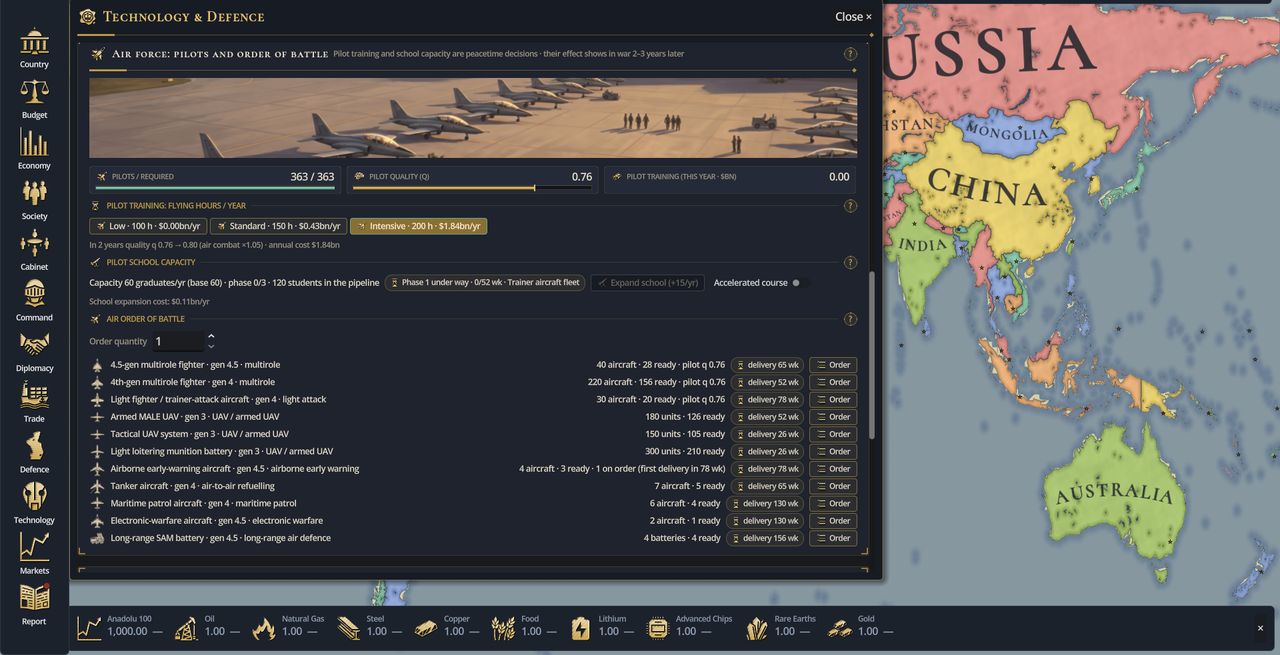Order an Electronic-warfare aircraft

[833, 521]
